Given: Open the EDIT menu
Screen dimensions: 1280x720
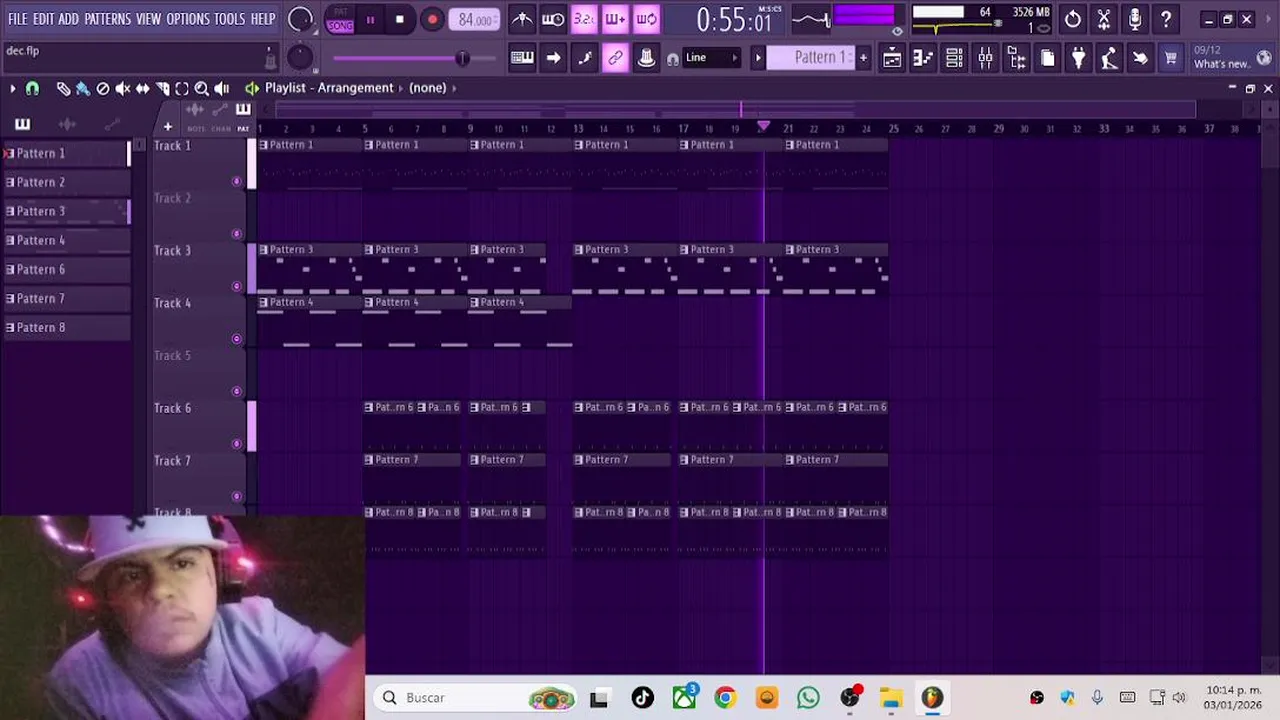Looking at the screenshot, I should 43,19.
